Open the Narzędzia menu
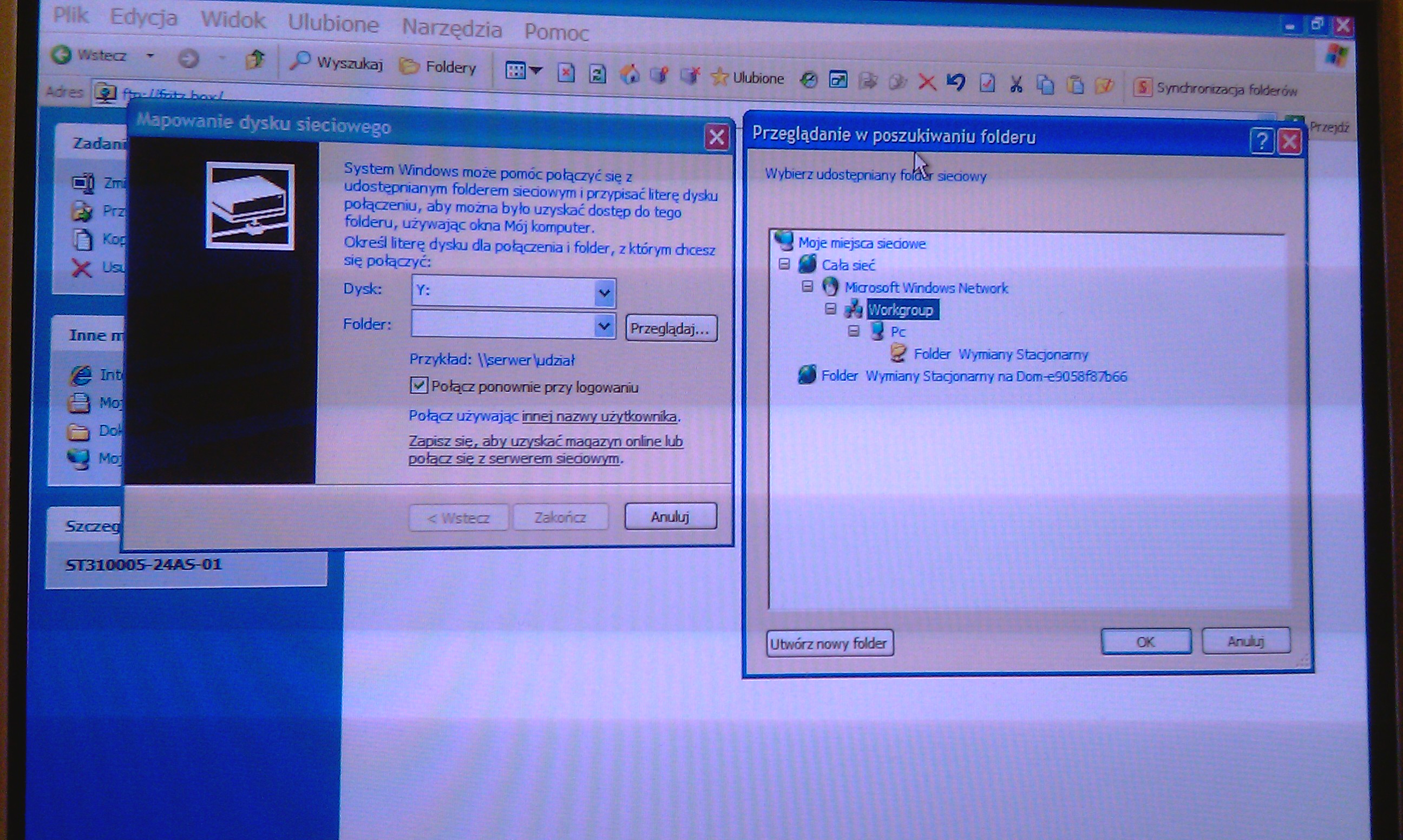The width and height of the screenshot is (1403, 840). [451, 28]
